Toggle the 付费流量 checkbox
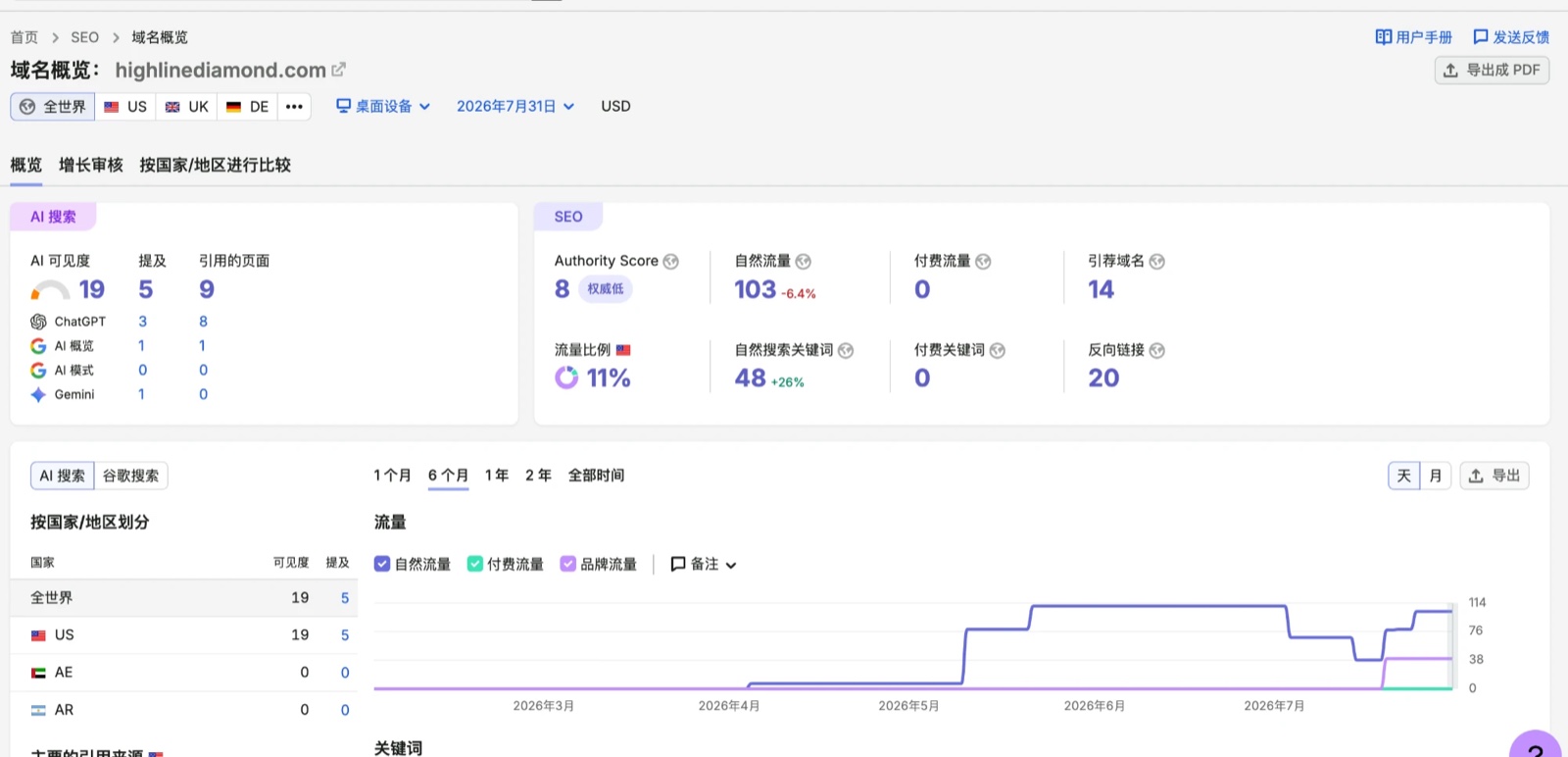 tap(475, 564)
